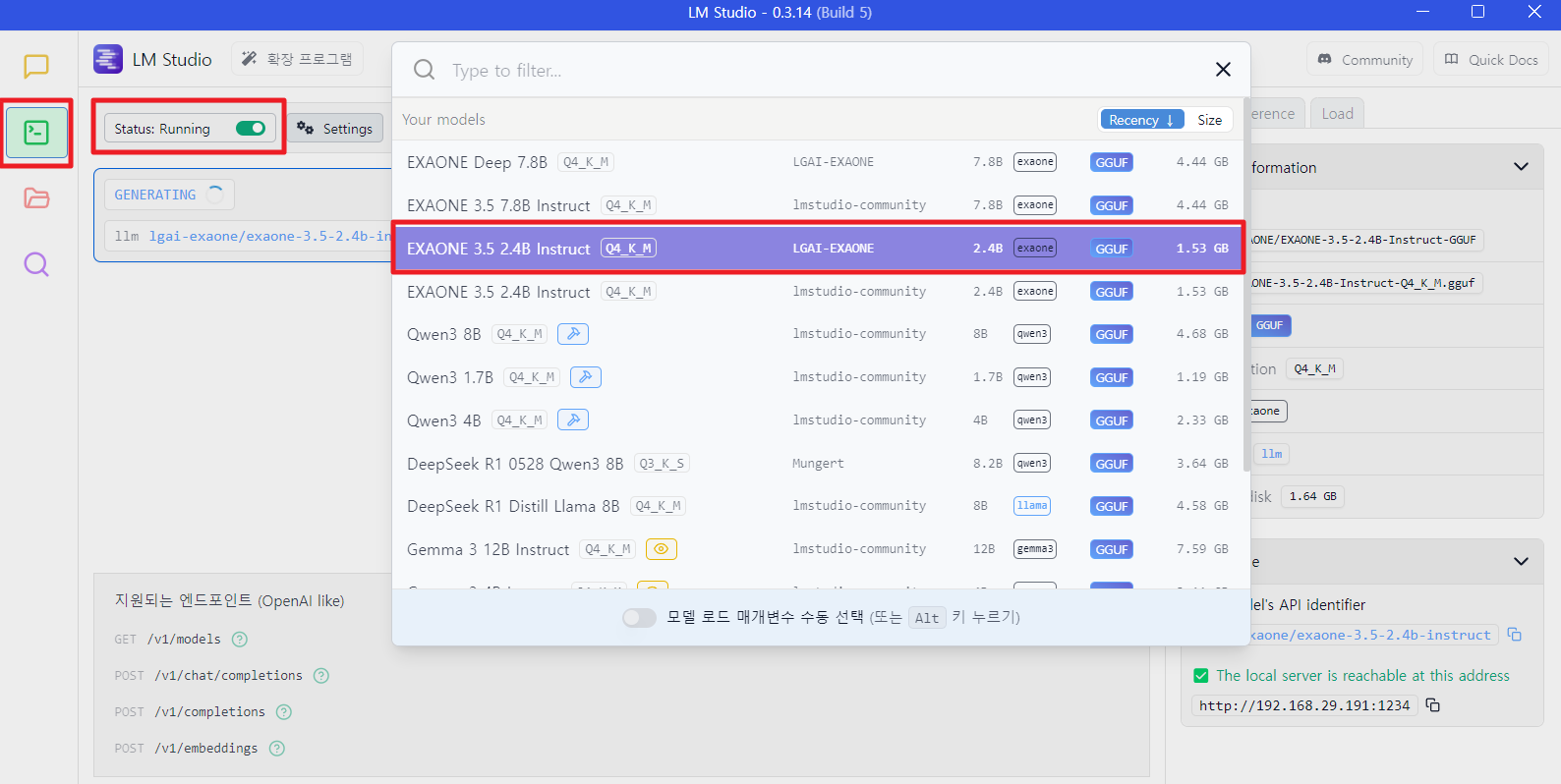The width and height of the screenshot is (1561, 784).
Task: Click the model list scrollbar
Action: click(x=1246, y=284)
